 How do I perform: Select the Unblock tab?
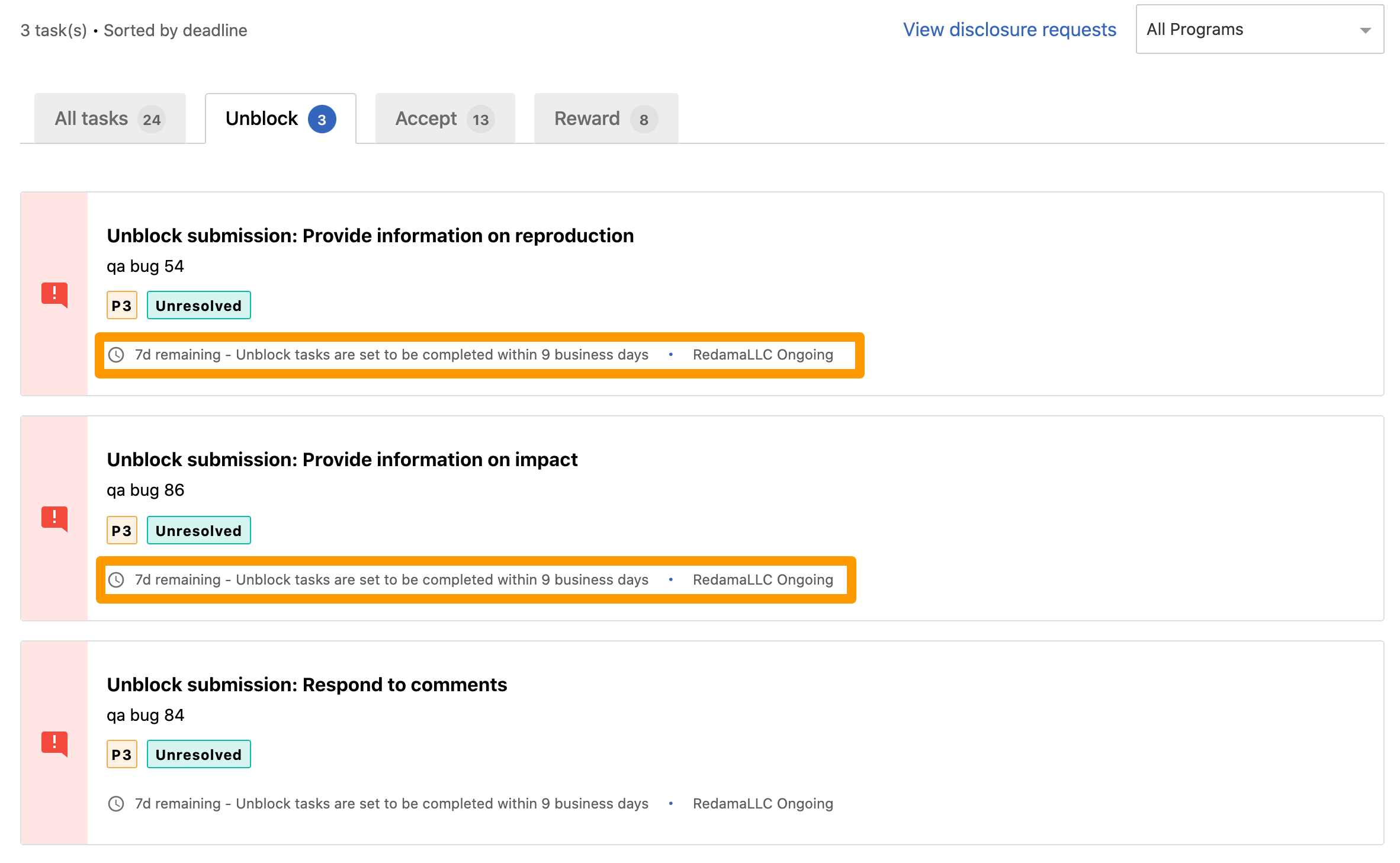[280, 118]
